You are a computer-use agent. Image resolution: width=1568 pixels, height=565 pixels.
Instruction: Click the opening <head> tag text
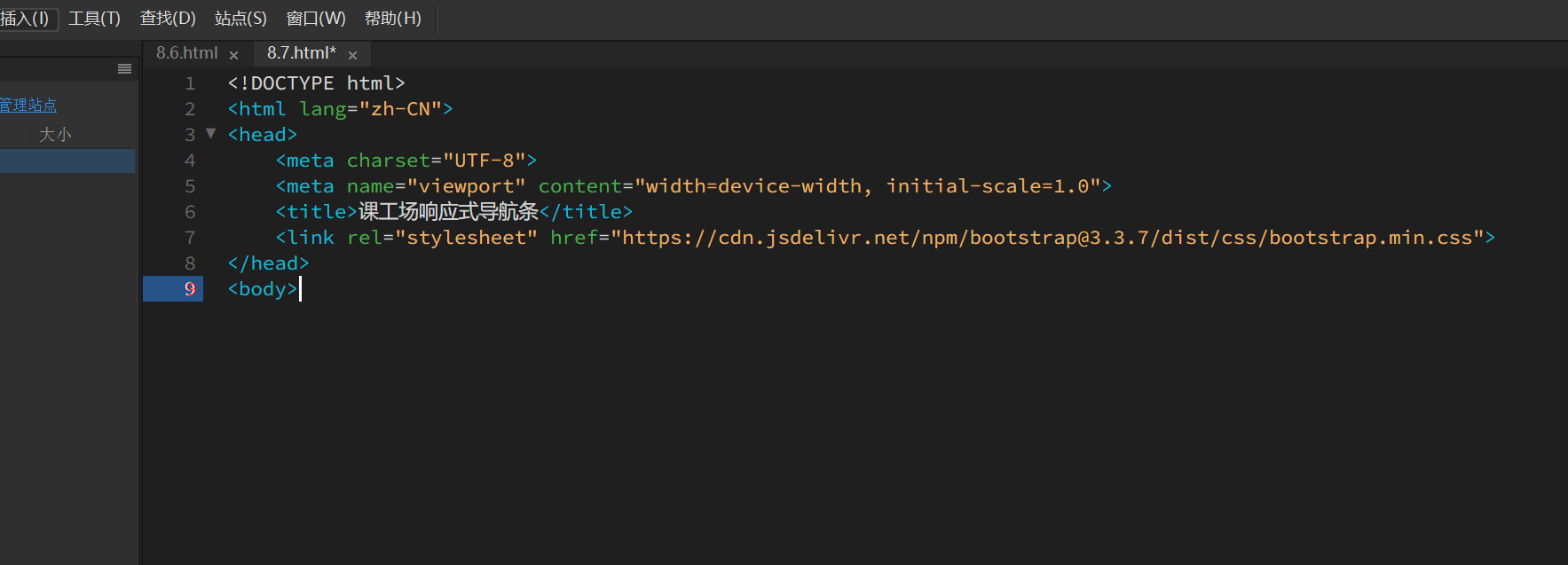tap(263, 135)
